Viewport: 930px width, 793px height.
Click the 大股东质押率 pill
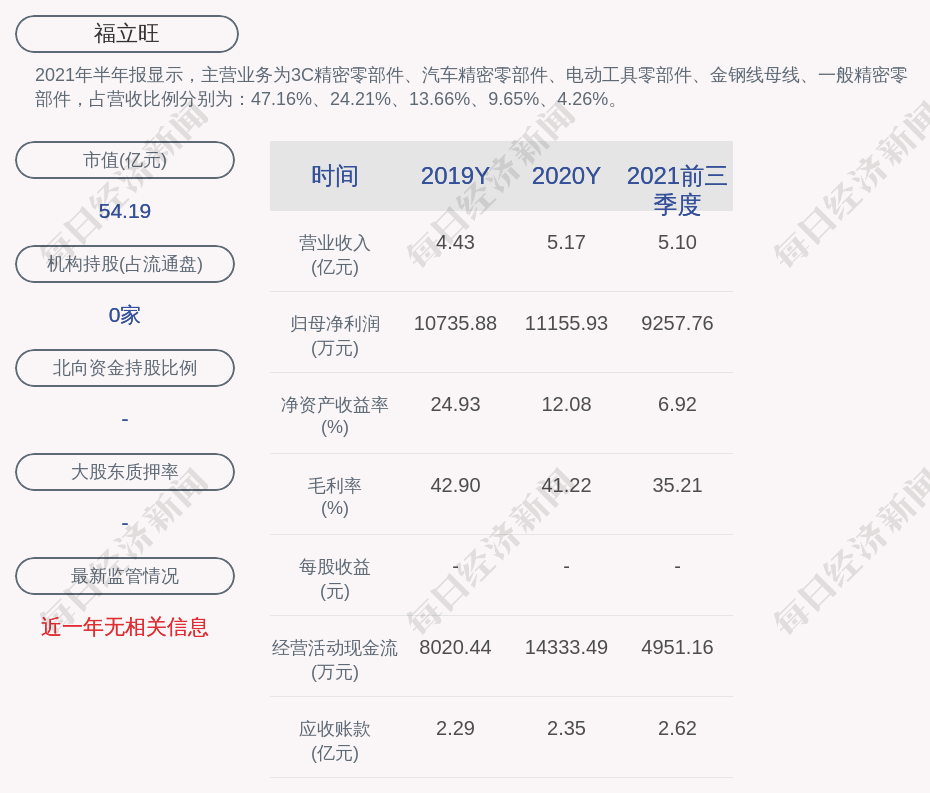[x=125, y=472]
